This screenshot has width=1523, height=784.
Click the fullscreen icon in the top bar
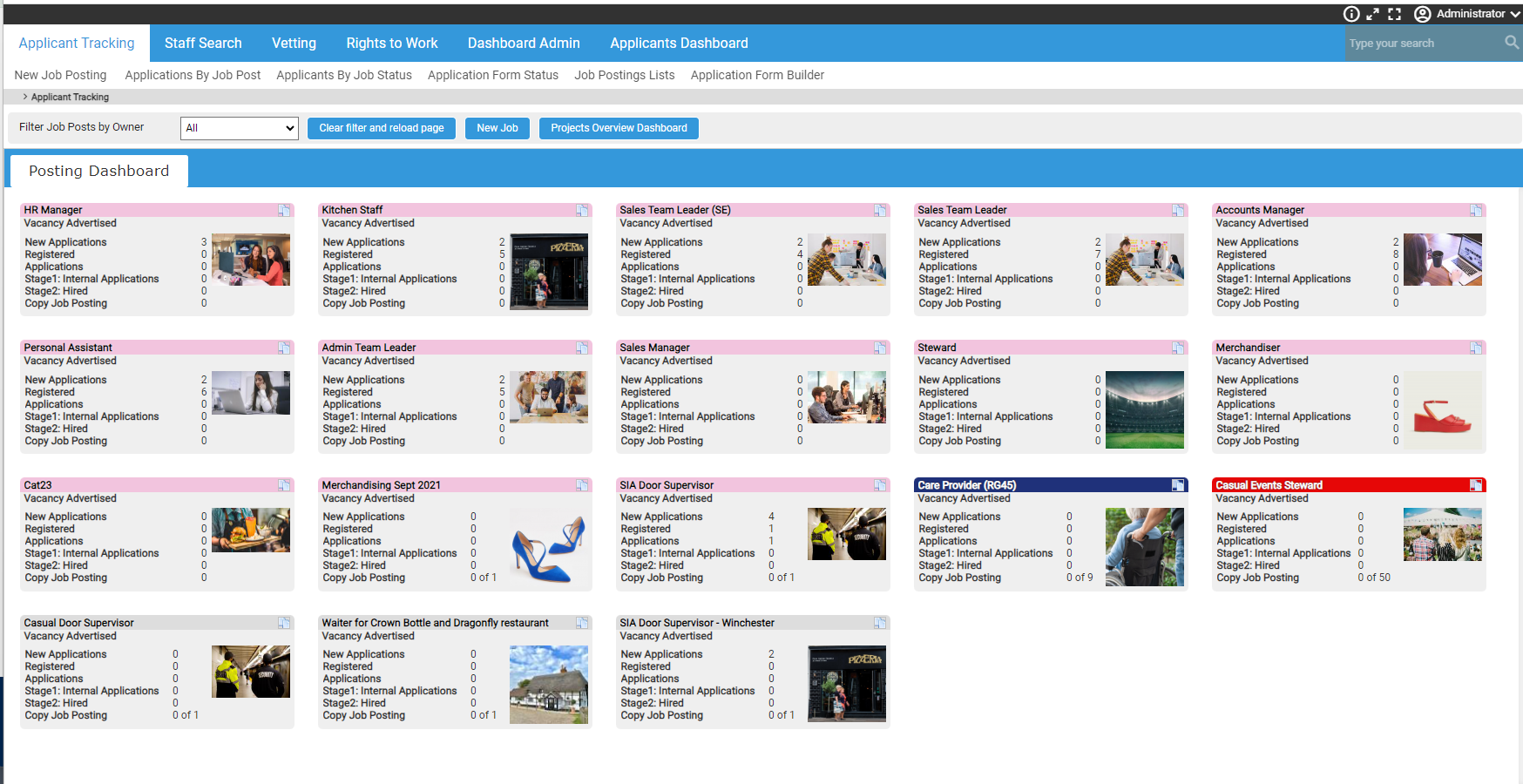click(1395, 13)
